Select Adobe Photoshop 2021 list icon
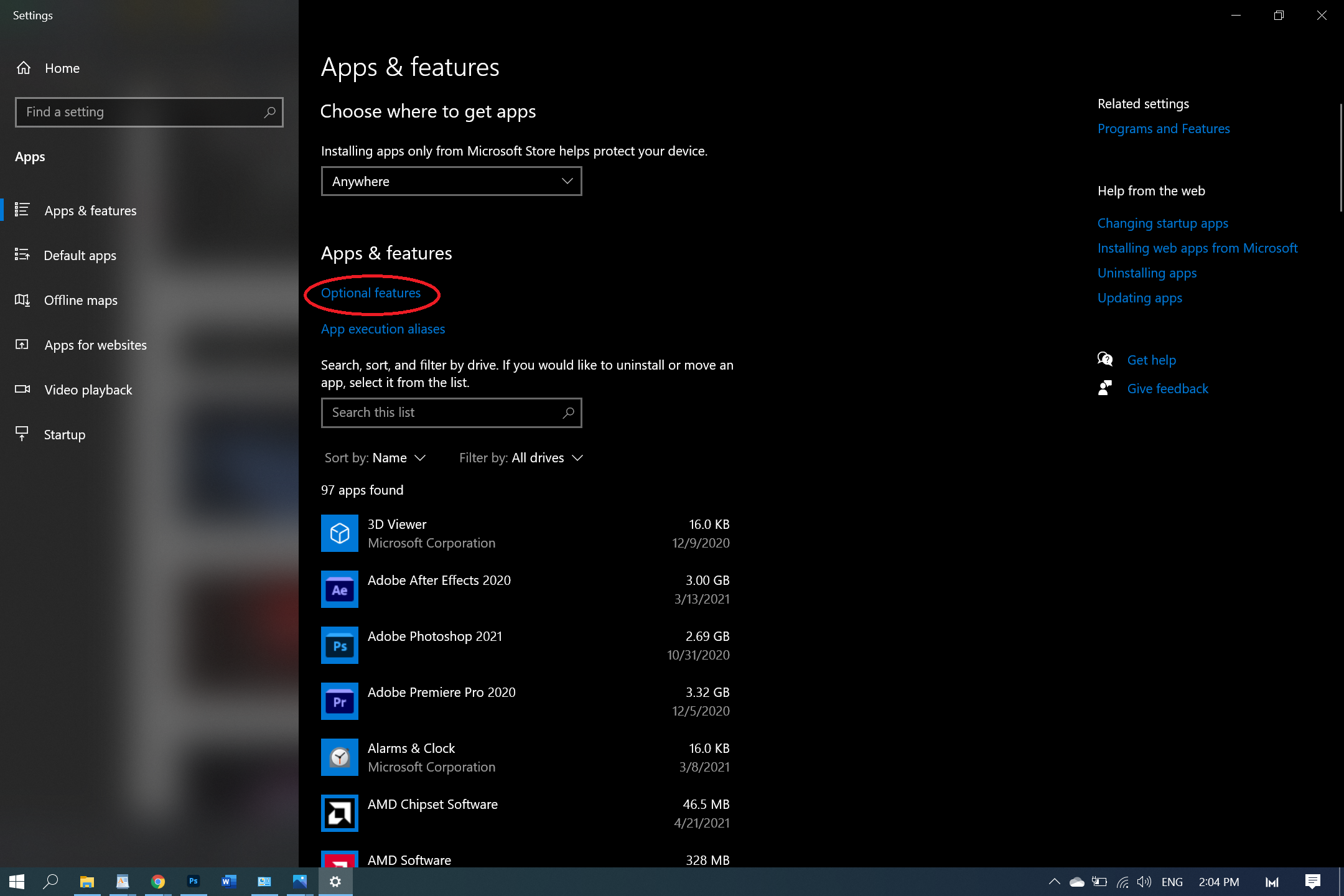This screenshot has height=896, width=1344. coord(340,645)
